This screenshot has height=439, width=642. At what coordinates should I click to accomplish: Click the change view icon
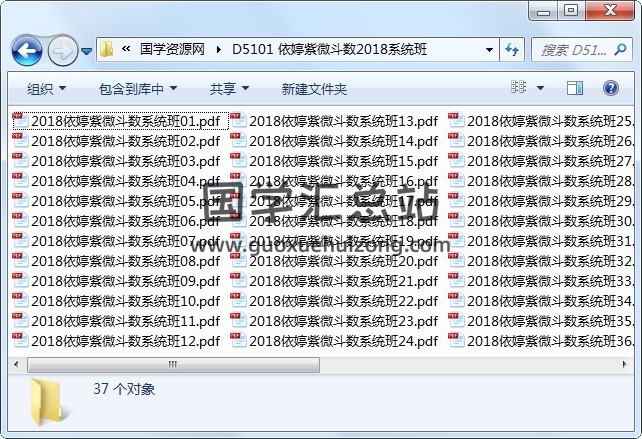coord(518,87)
